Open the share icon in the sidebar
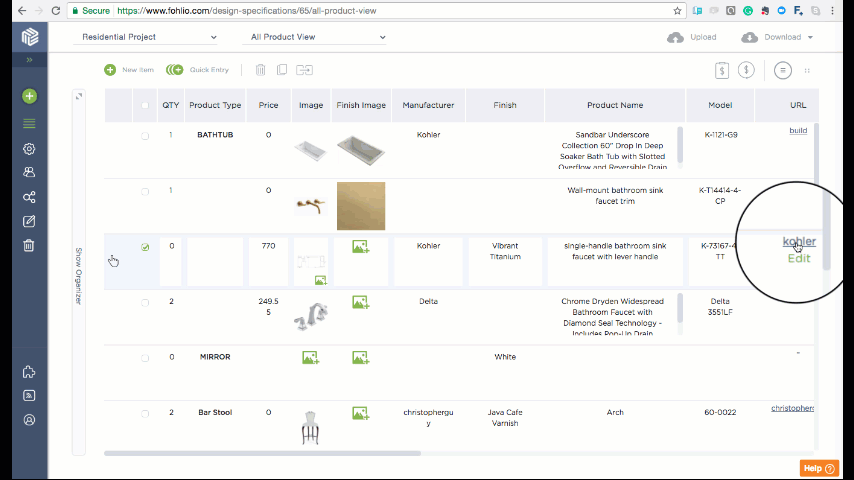 (29, 197)
